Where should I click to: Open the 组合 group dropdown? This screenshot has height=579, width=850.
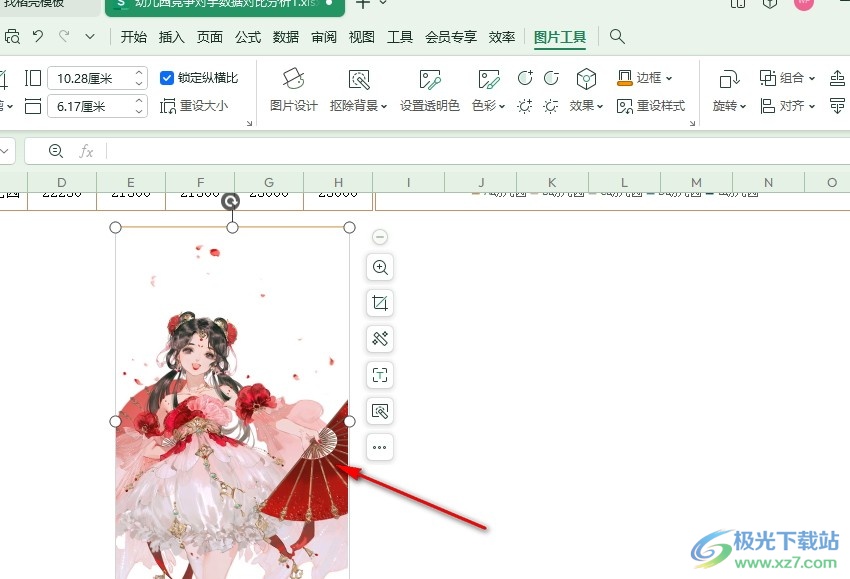coord(787,78)
